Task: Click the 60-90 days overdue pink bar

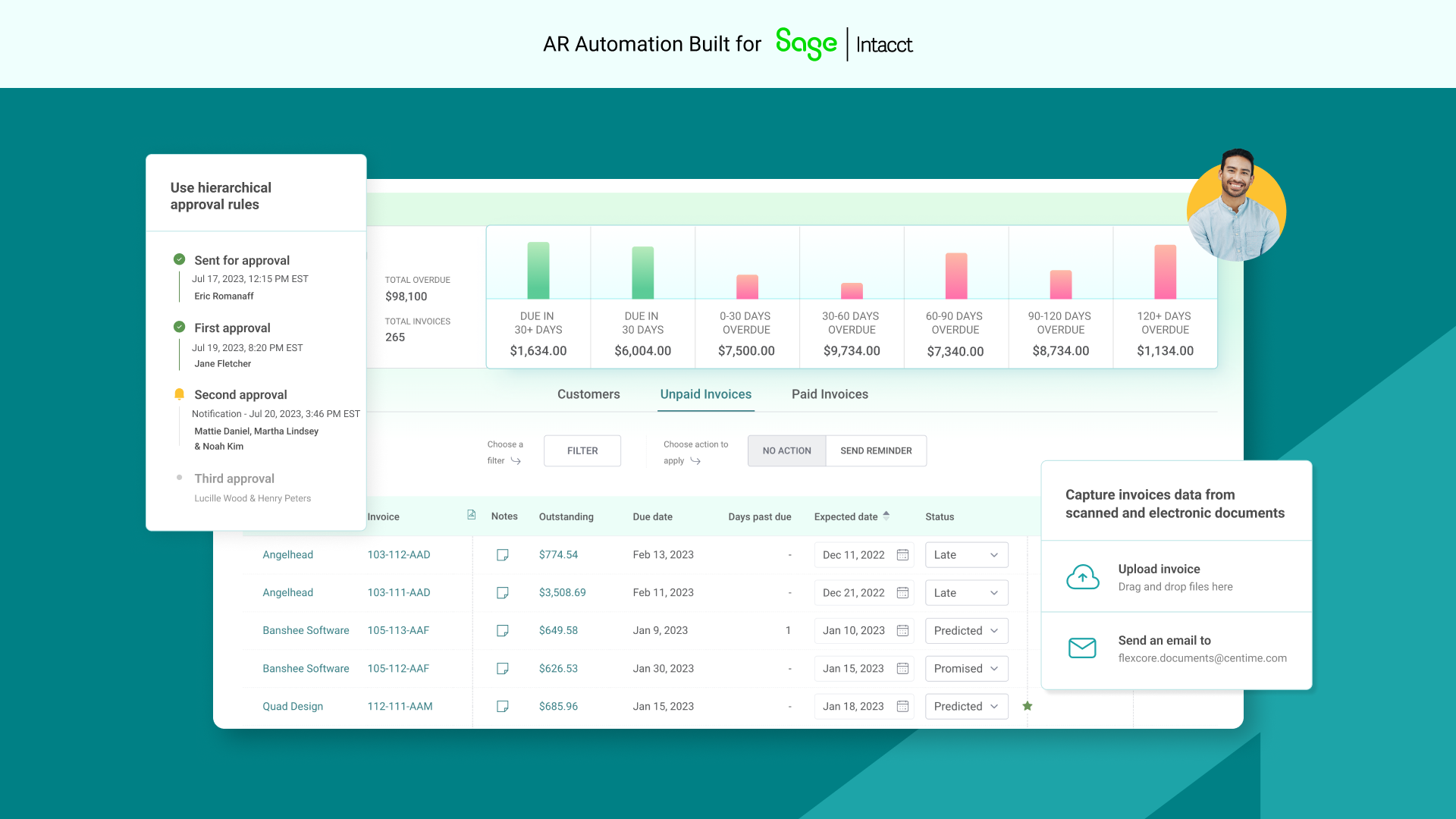Action: pyautogui.click(x=955, y=276)
